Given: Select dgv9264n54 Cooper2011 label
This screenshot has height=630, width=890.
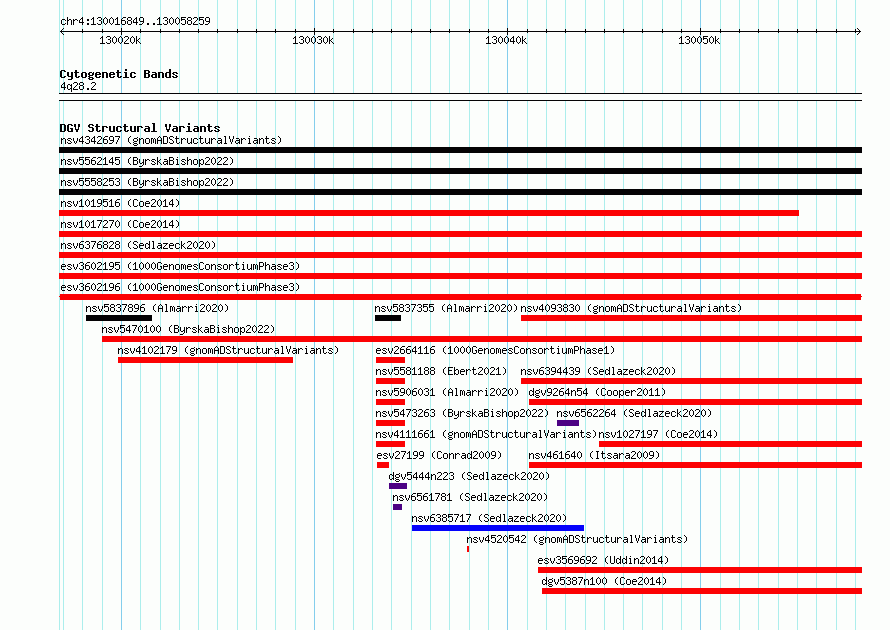Looking at the screenshot, I should (x=597, y=392).
